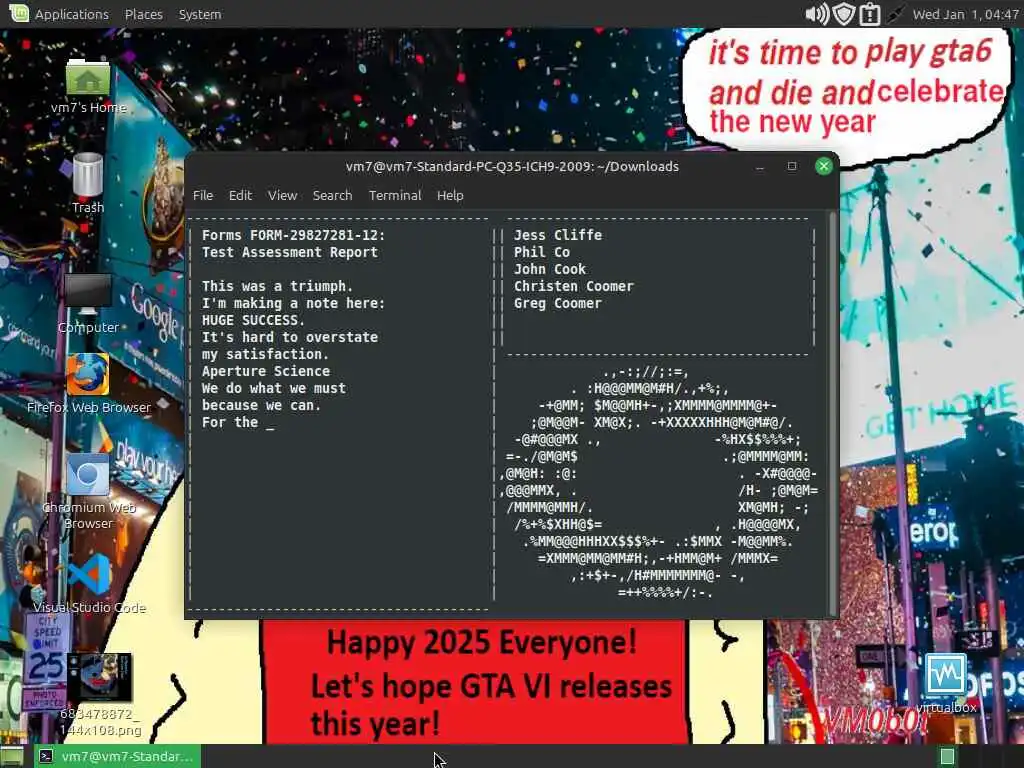Open the Places menu
This screenshot has height=768, width=1024.
[144, 14]
